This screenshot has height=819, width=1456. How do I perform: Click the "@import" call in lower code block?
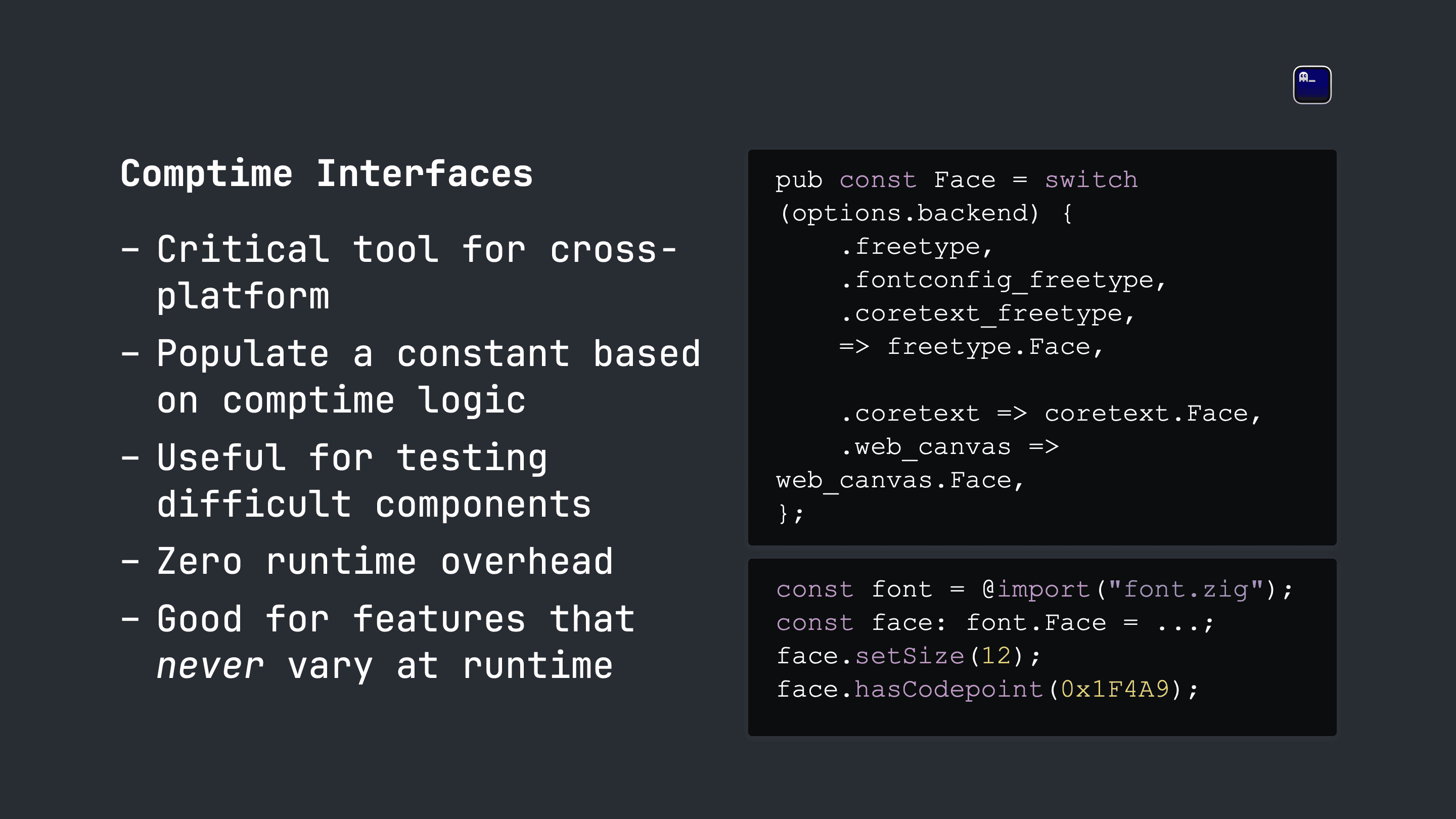point(1036,589)
